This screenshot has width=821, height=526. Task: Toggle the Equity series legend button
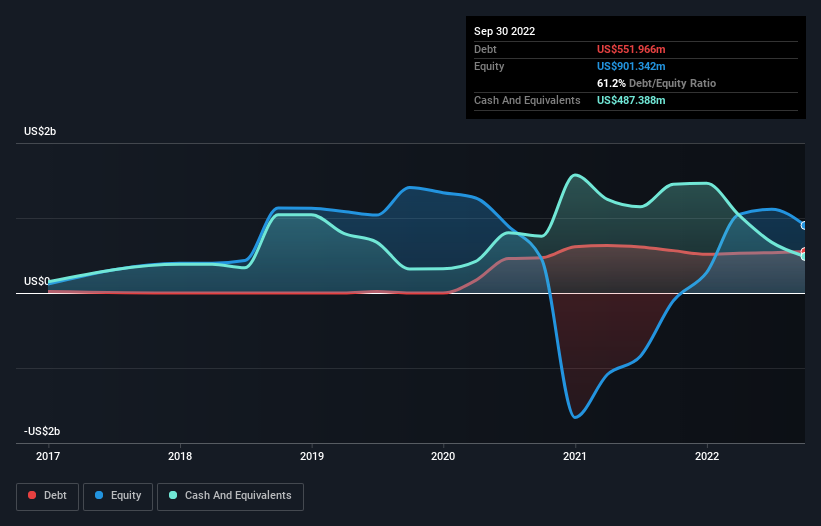pos(118,496)
